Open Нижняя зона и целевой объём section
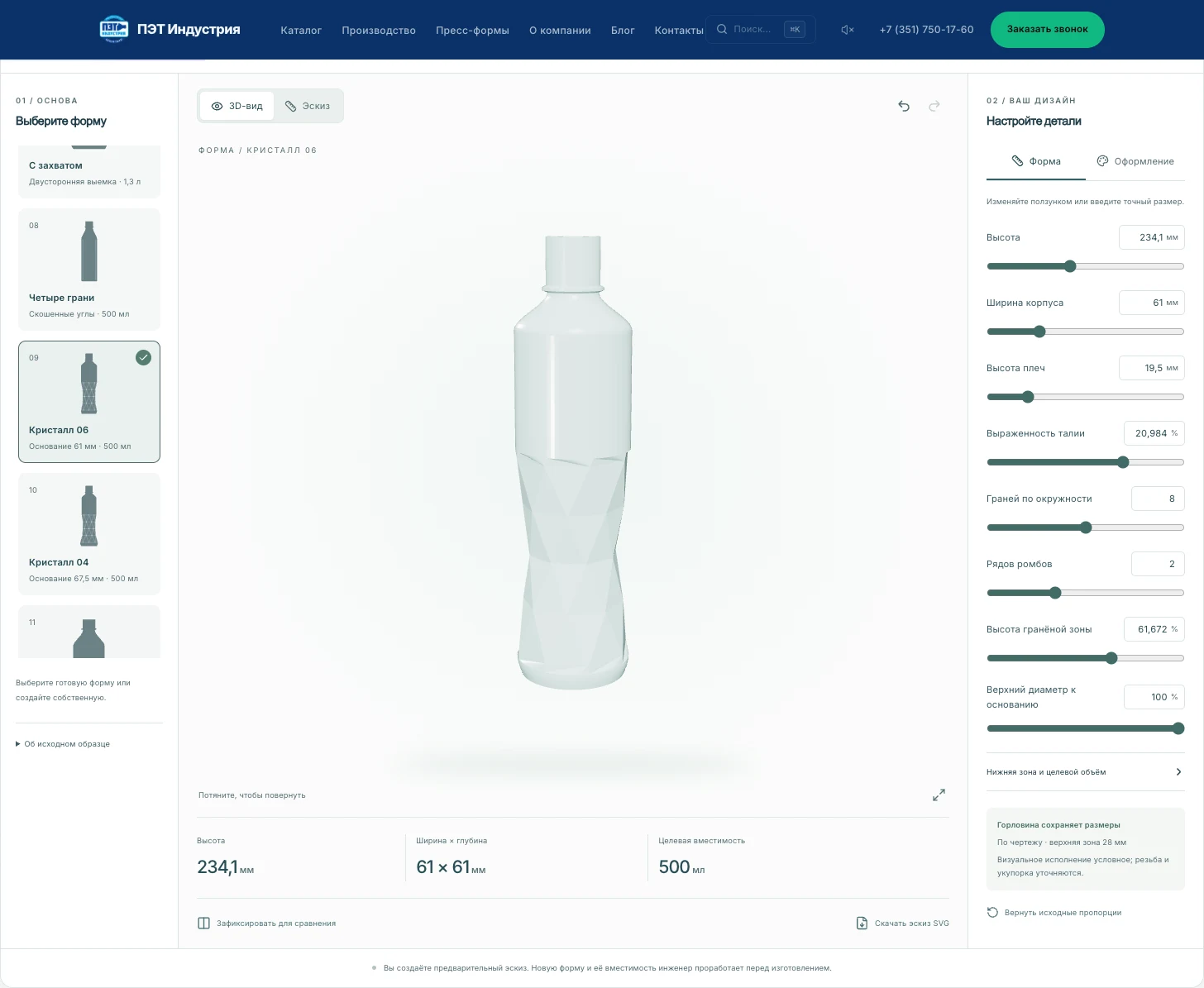Screen dimensions: 1204x988 point(1085,772)
